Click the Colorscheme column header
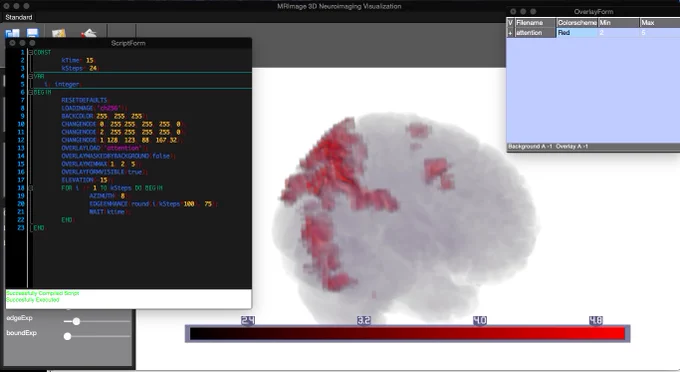Image resolution: width=680 pixels, height=372 pixels. coord(577,23)
